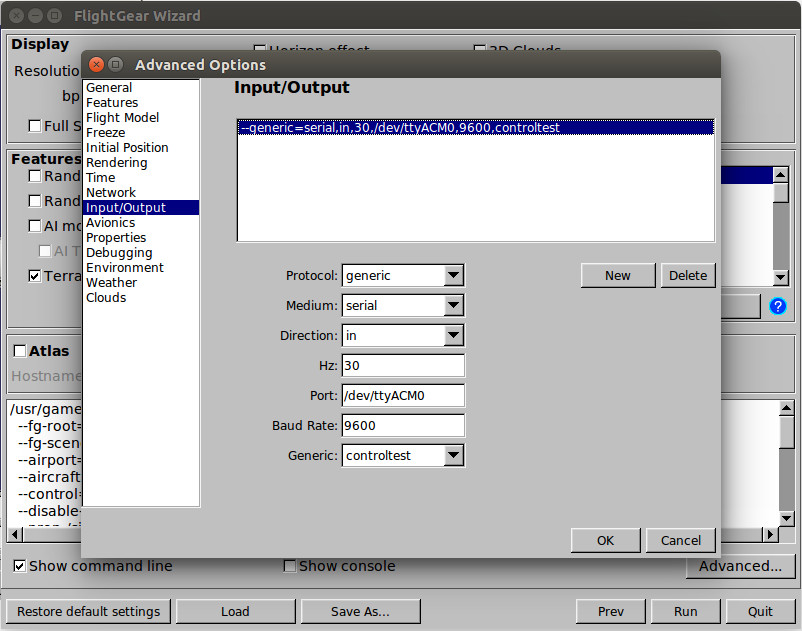
Task: Click the Save As... button
Action: pos(360,612)
